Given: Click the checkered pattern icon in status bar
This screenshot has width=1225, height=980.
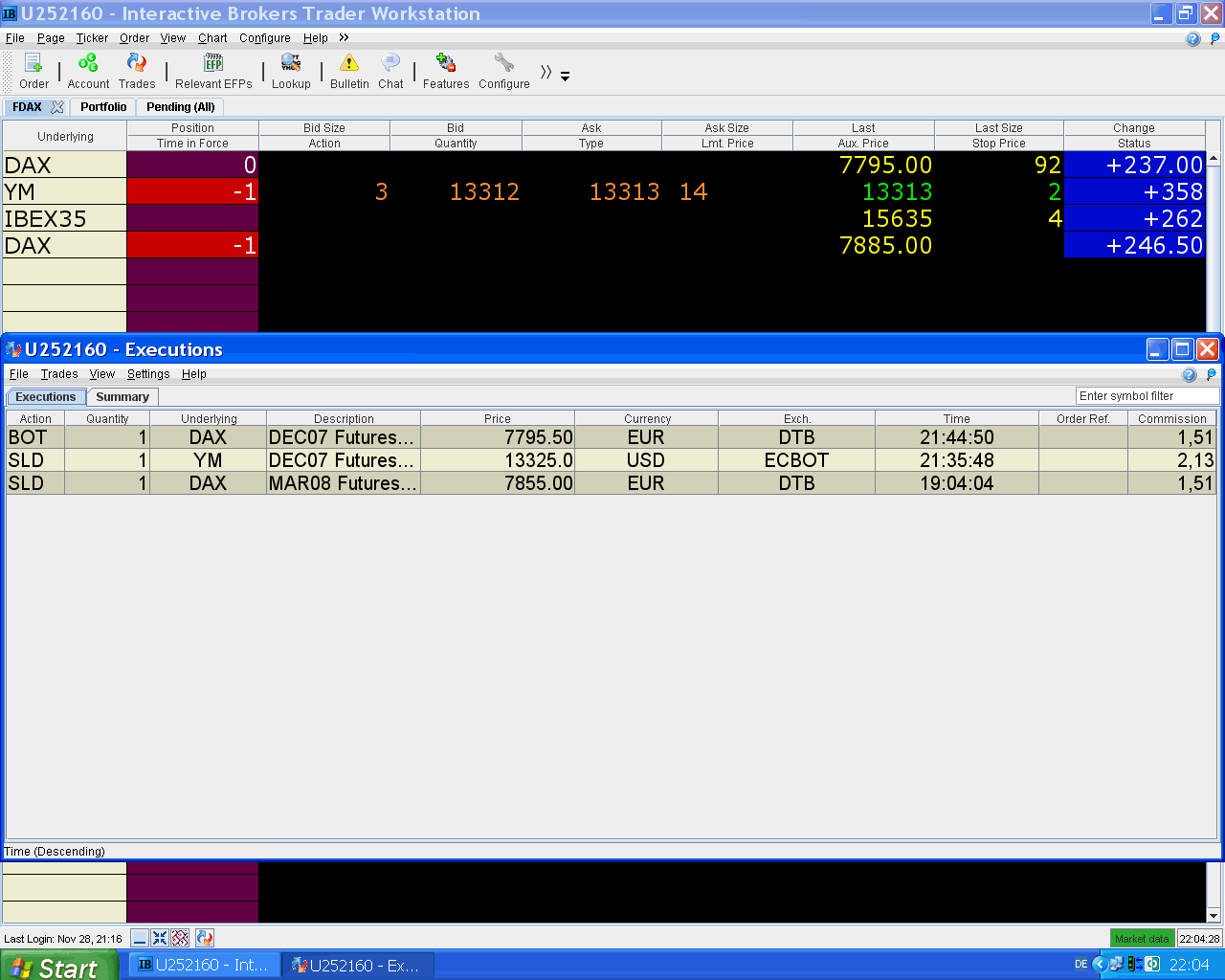Looking at the screenshot, I should click(180, 938).
